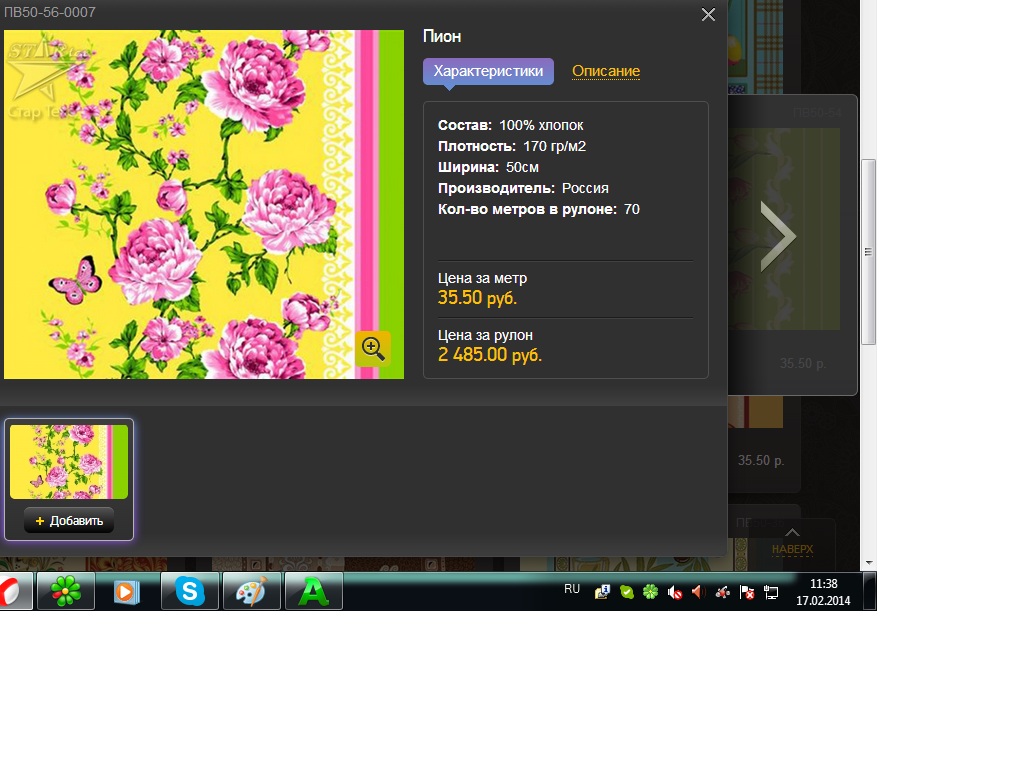Image resolution: width=1024 pixels, height=768 pixels.
Task: Click the green letter A taskbar app
Action: point(314,591)
